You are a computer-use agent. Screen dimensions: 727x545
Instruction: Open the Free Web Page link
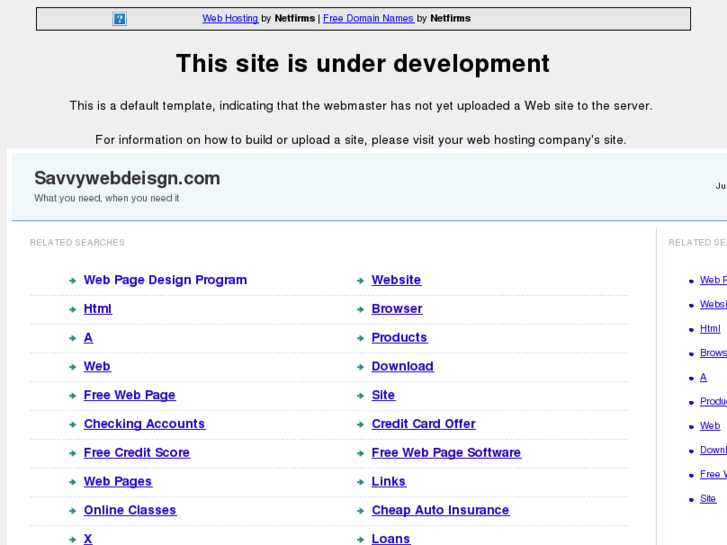129,395
